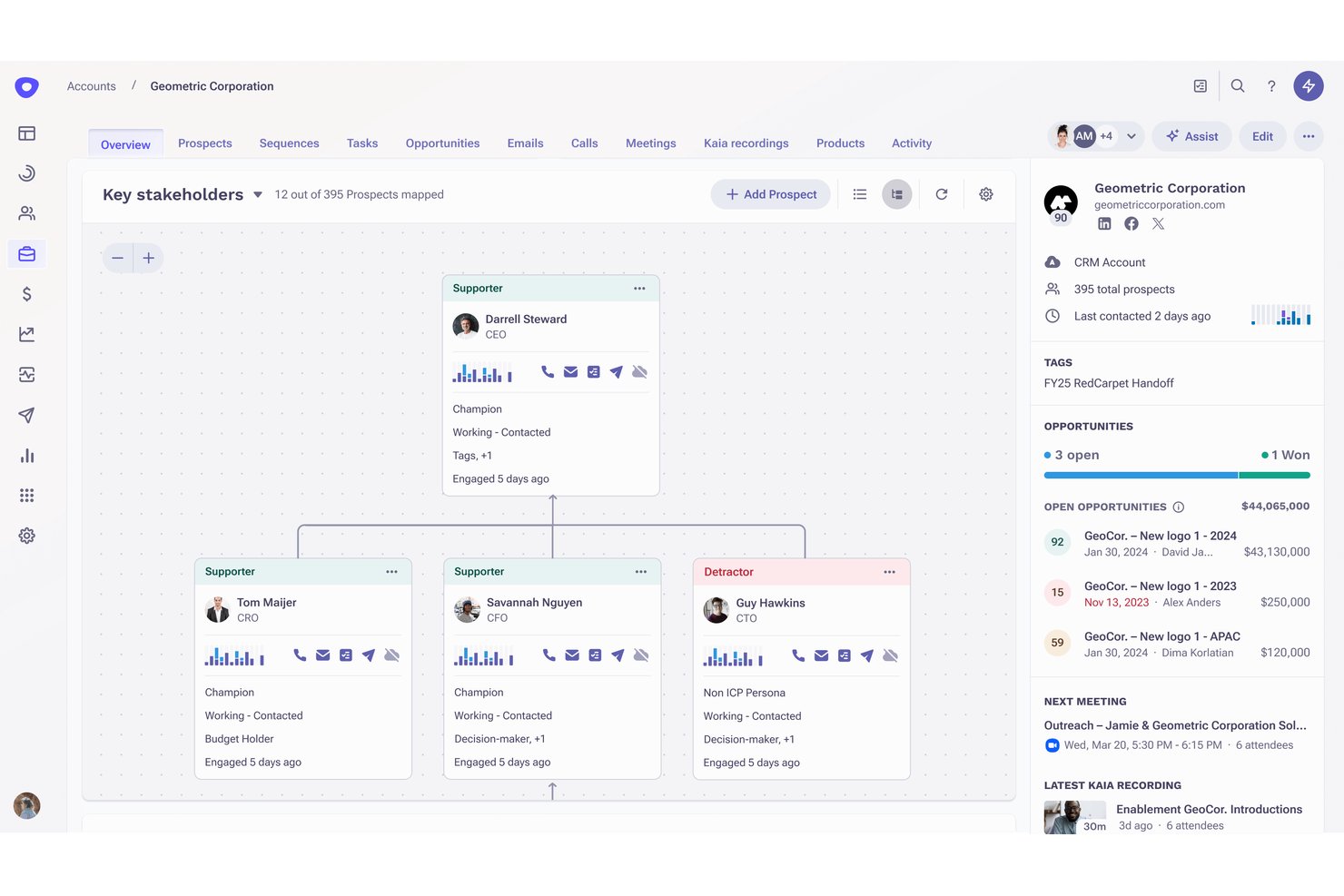Open the task checklist icon in the top bar
1344x896 pixels.
[1200, 85]
